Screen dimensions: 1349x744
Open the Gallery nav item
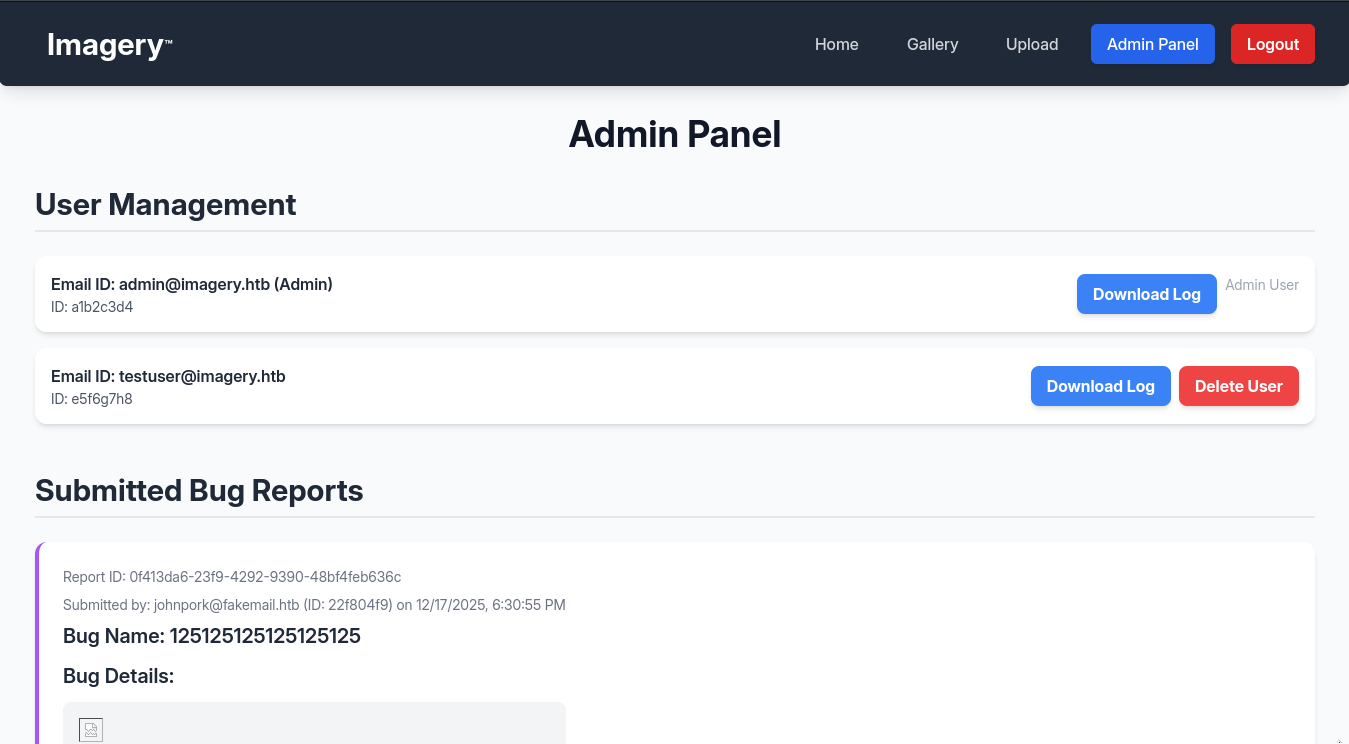(932, 44)
